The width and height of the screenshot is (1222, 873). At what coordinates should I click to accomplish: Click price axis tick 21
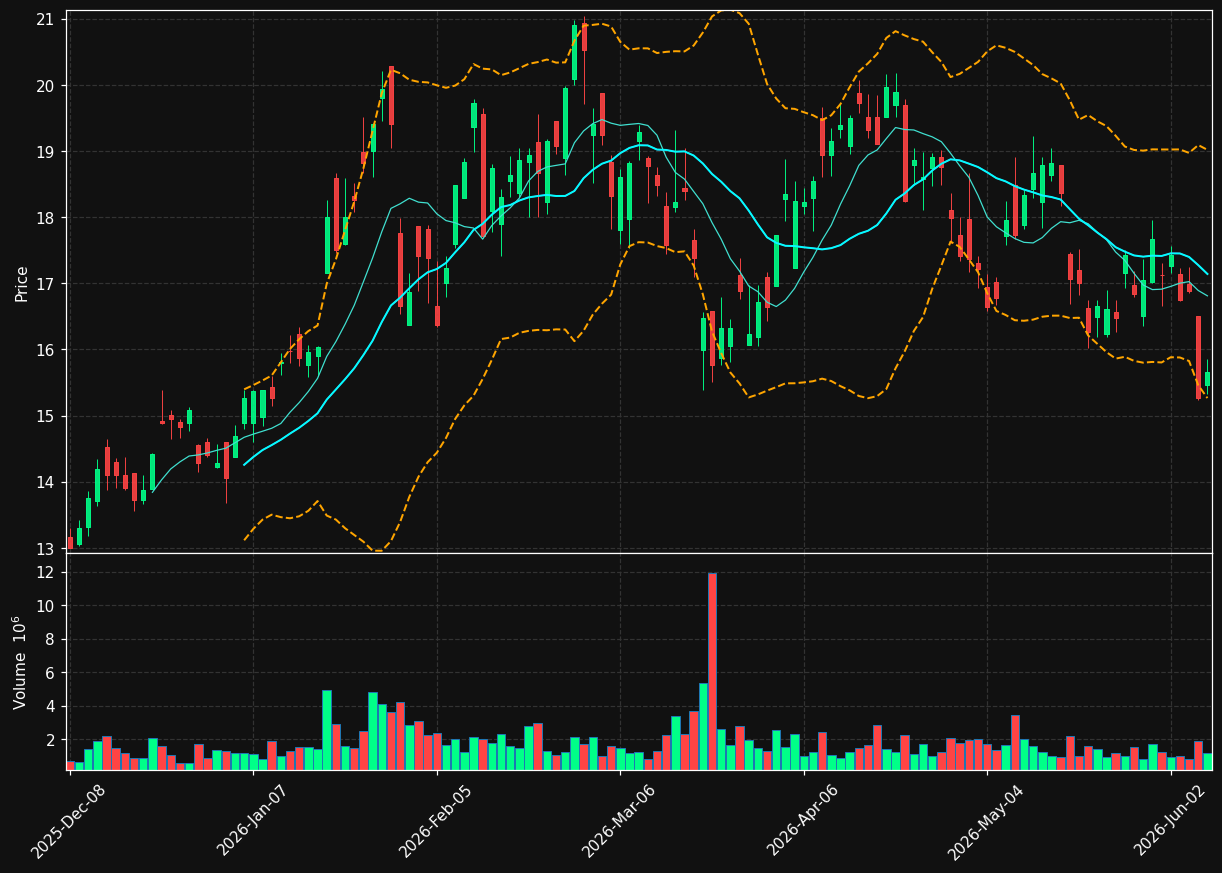(46, 19)
